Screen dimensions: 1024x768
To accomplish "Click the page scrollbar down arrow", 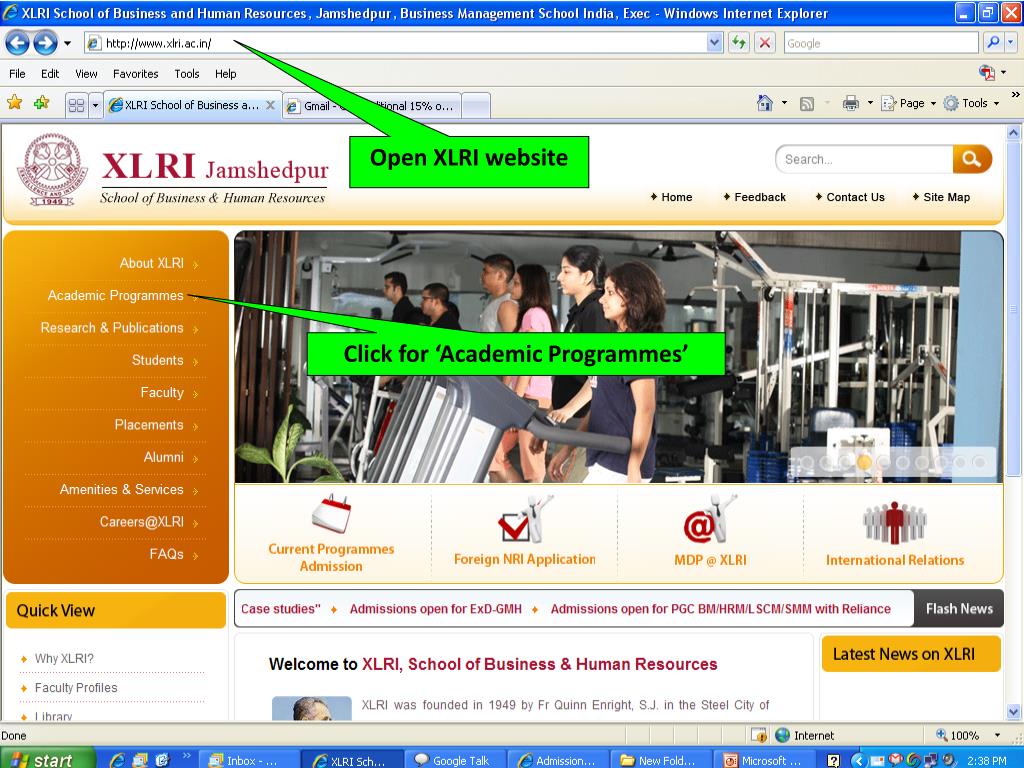I will (x=1014, y=712).
